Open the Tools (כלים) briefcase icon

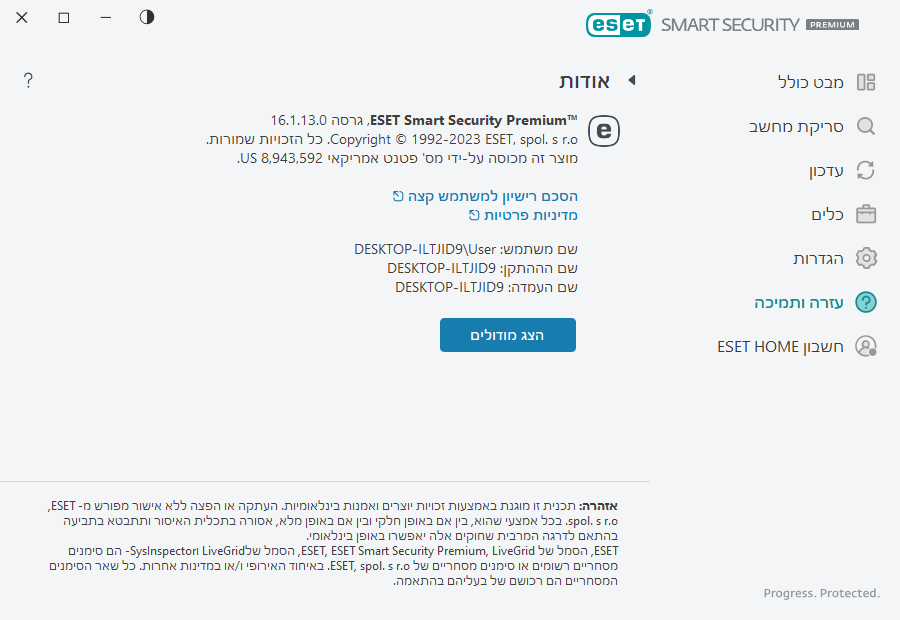866,214
